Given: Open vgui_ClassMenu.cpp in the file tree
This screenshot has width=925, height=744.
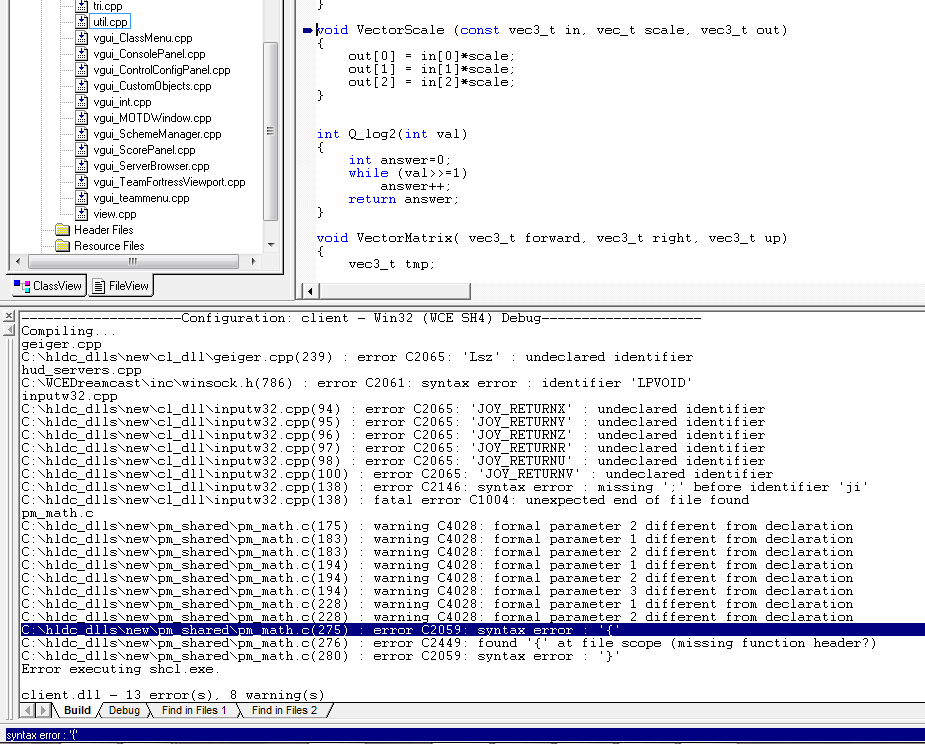Looking at the screenshot, I should tap(143, 38).
